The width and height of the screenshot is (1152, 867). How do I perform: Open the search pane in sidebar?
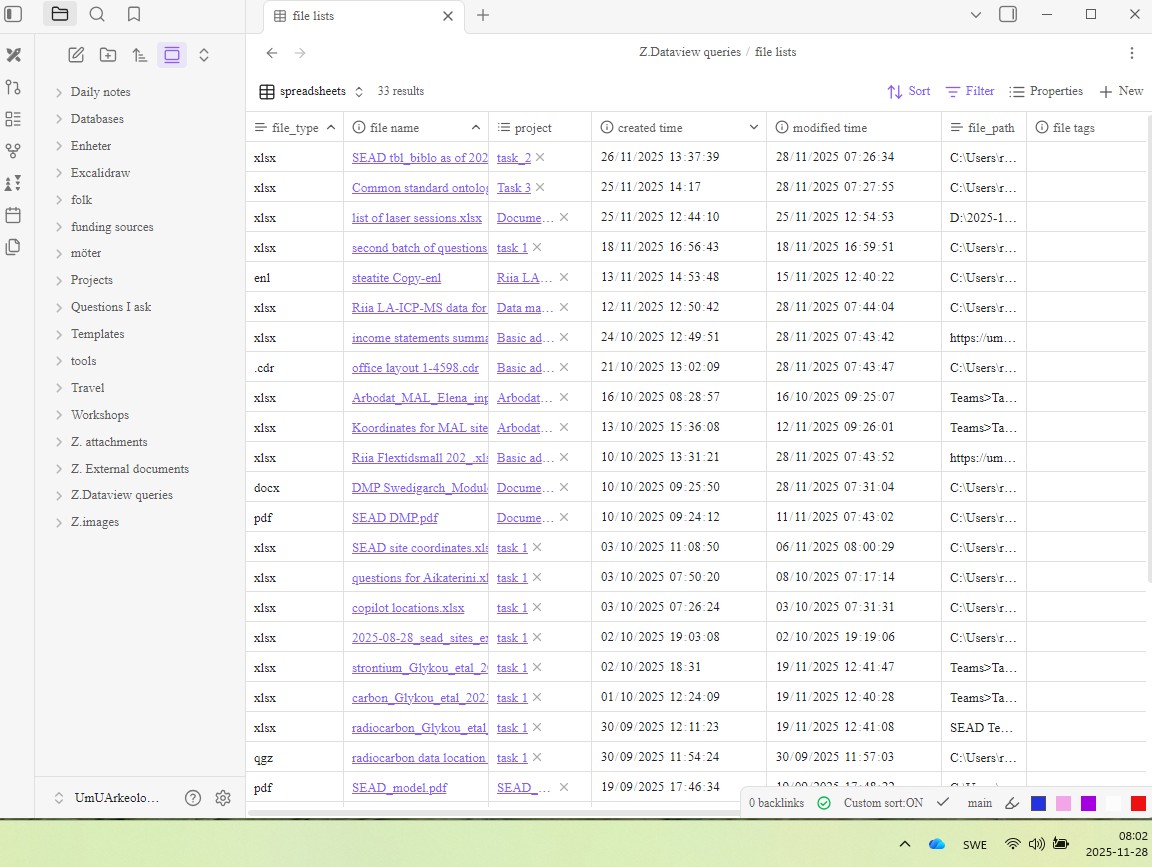pos(97,14)
